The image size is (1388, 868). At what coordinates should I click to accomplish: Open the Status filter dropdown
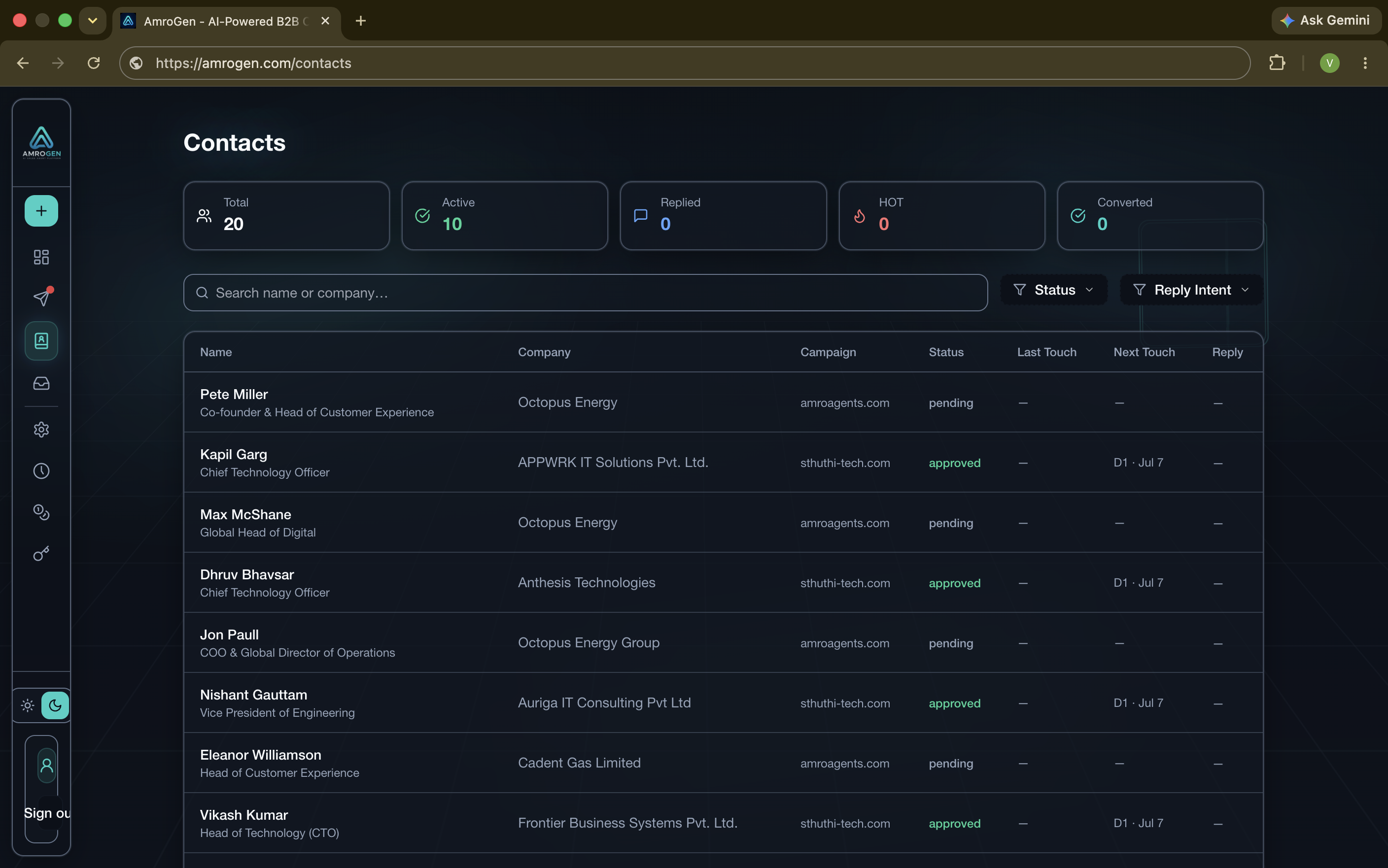click(x=1053, y=290)
